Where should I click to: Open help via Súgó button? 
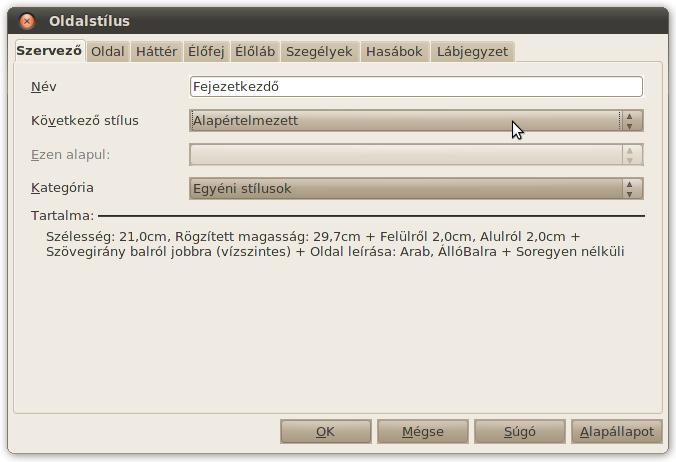coord(520,431)
